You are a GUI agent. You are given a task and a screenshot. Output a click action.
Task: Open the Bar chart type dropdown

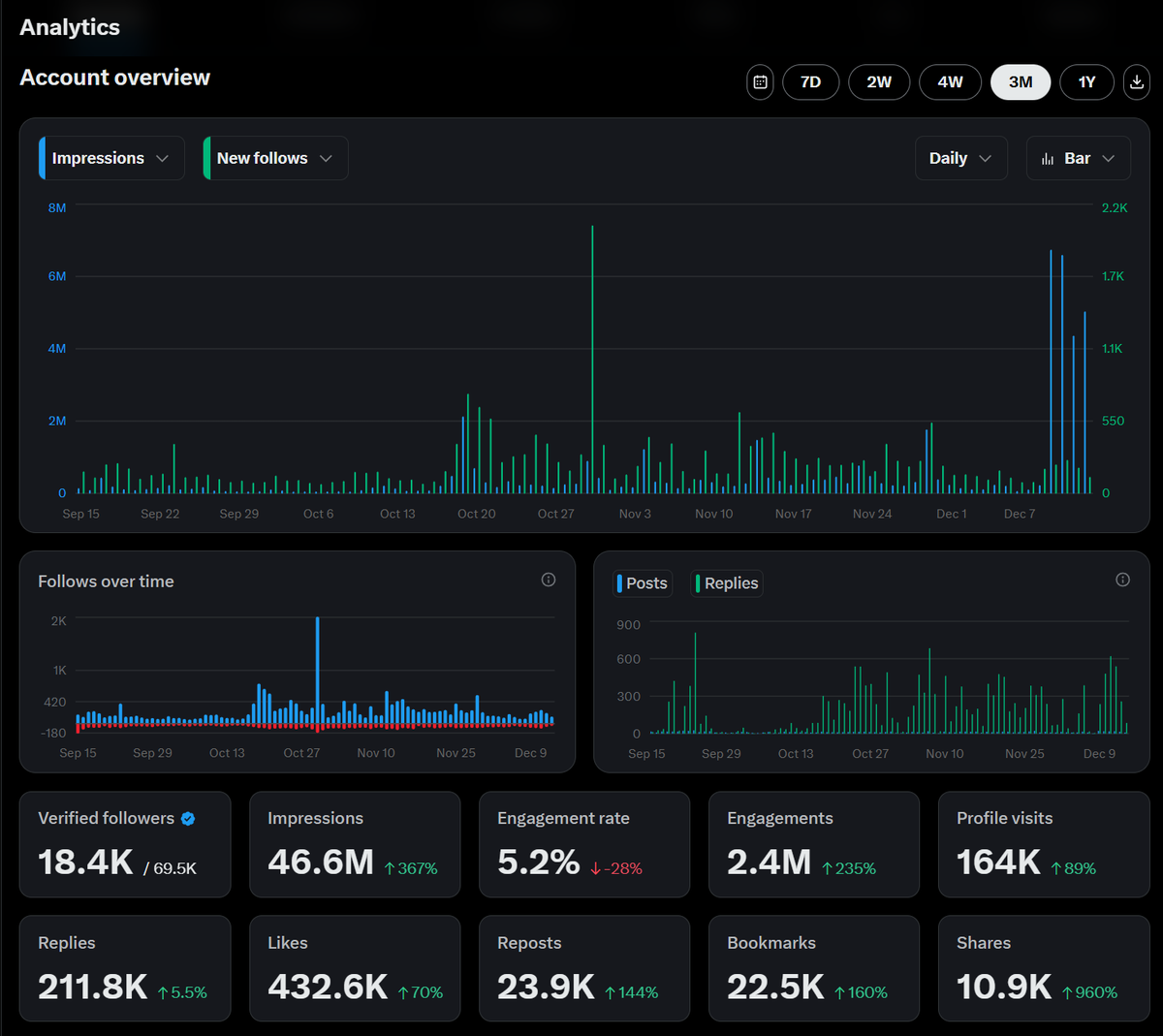click(1079, 158)
